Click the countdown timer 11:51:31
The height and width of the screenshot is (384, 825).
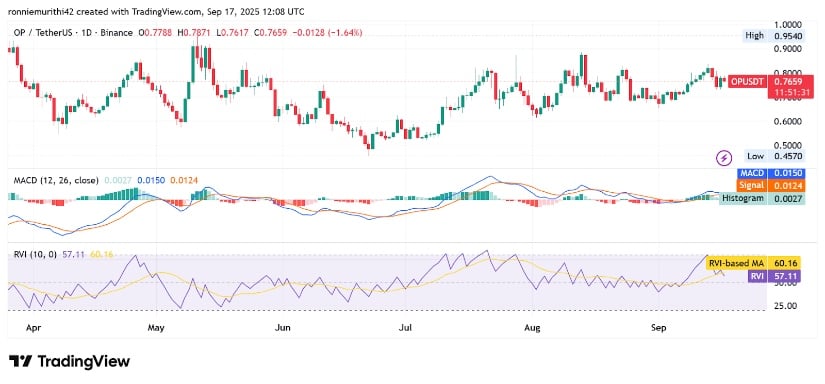(791, 93)
